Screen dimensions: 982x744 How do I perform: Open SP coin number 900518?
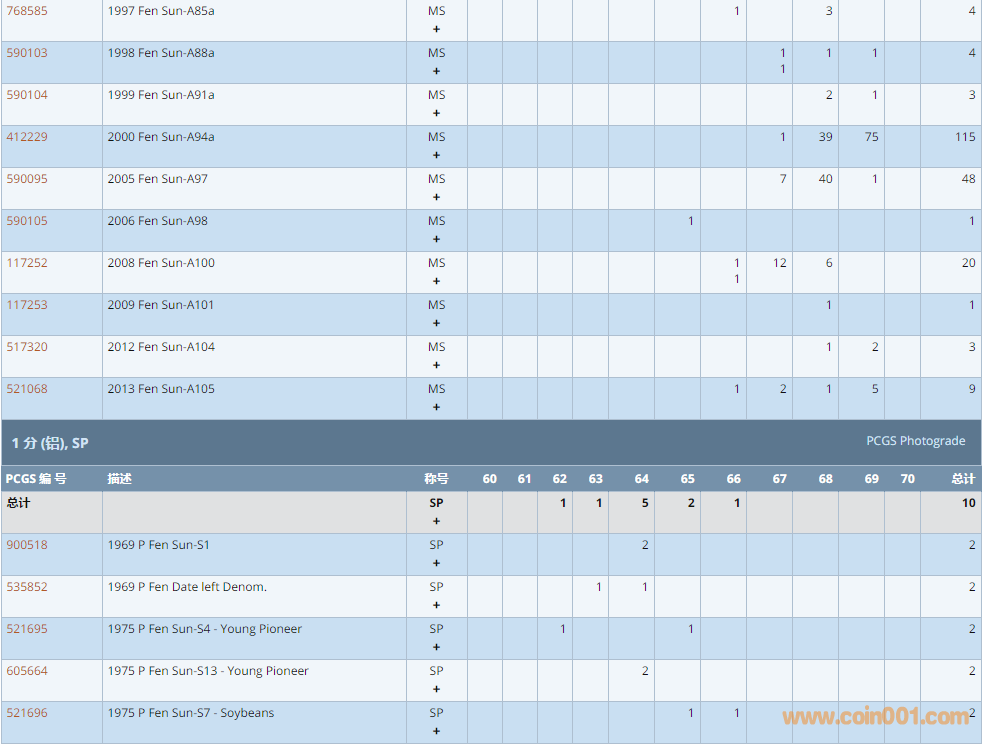coord(27,545)
